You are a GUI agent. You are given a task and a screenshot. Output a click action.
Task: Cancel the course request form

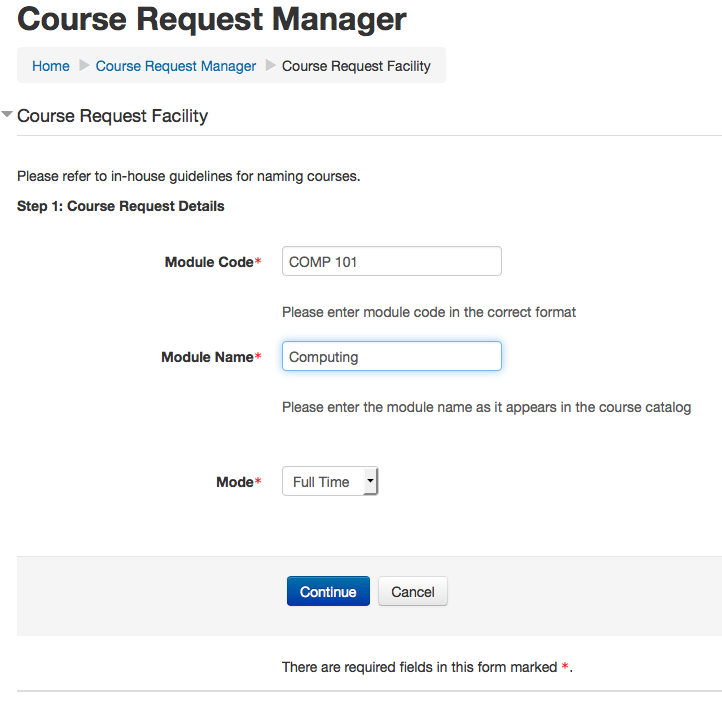(x=413, y=592)
